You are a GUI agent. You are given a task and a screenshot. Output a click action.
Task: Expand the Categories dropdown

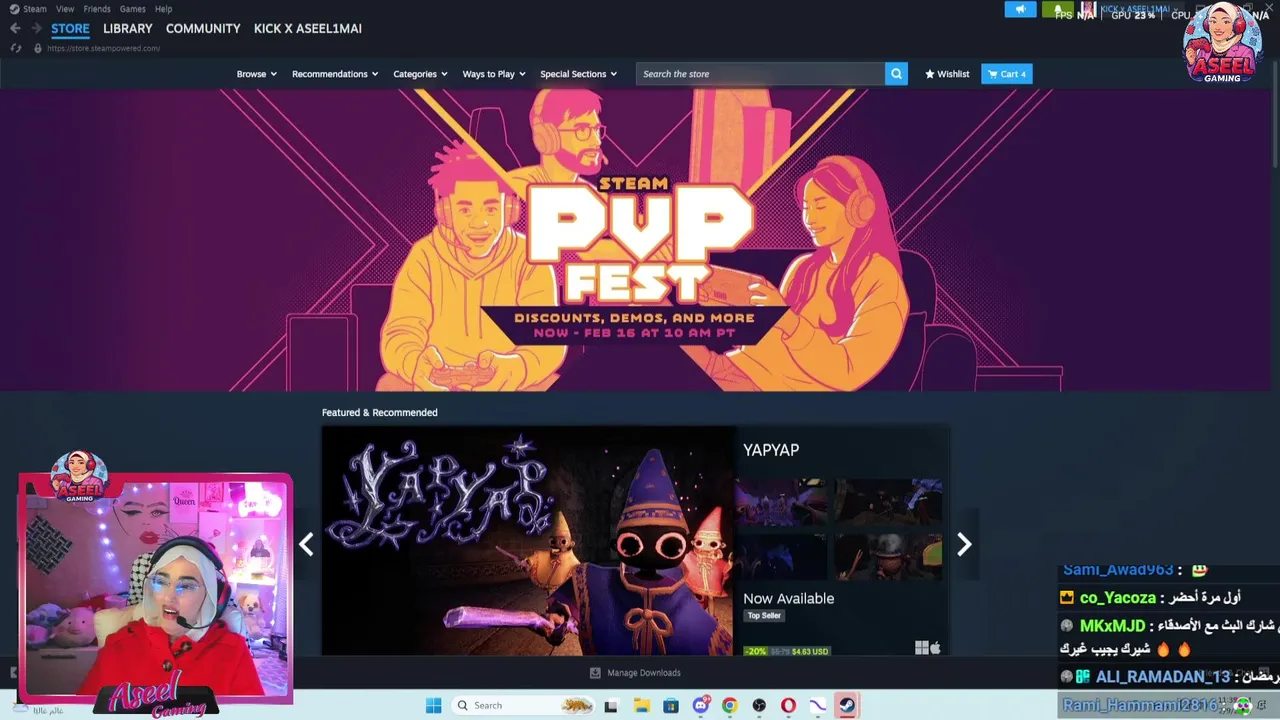(x=420, y=74)
